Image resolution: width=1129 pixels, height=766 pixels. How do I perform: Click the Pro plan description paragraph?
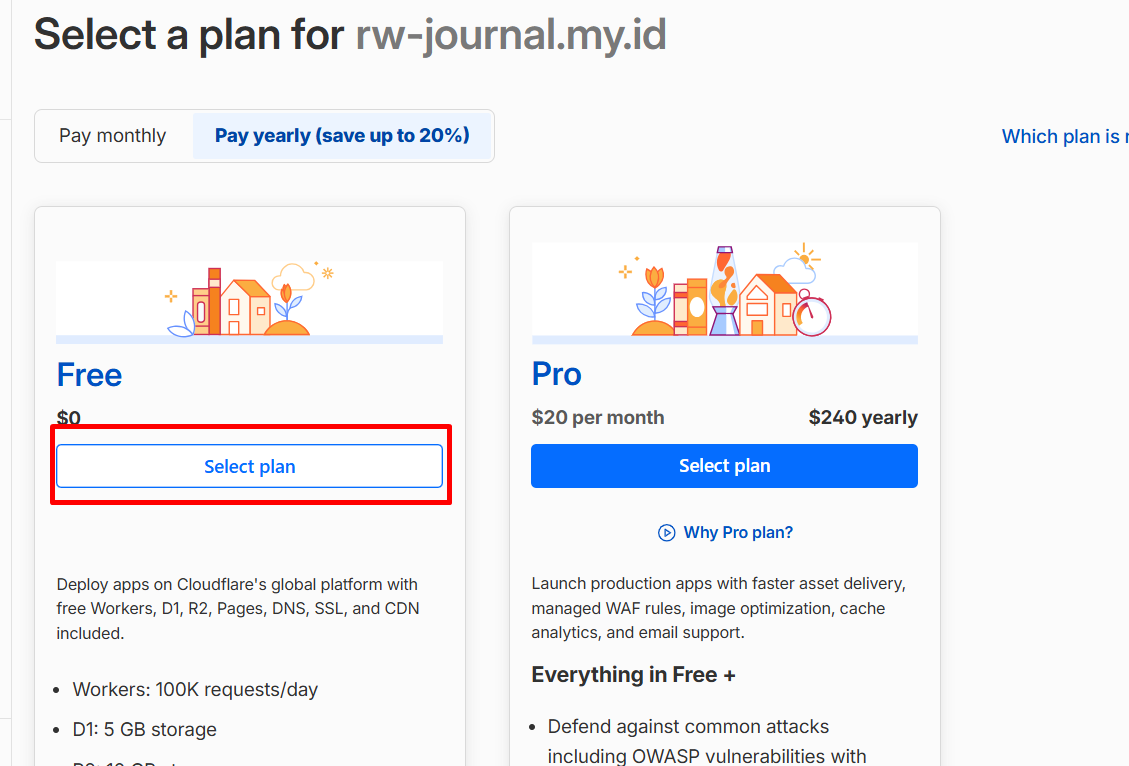pos(719,608)
